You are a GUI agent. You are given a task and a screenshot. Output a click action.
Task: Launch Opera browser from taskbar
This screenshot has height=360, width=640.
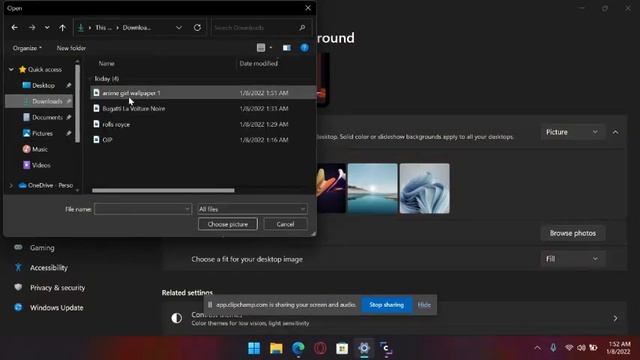click(x=320, y=348)
